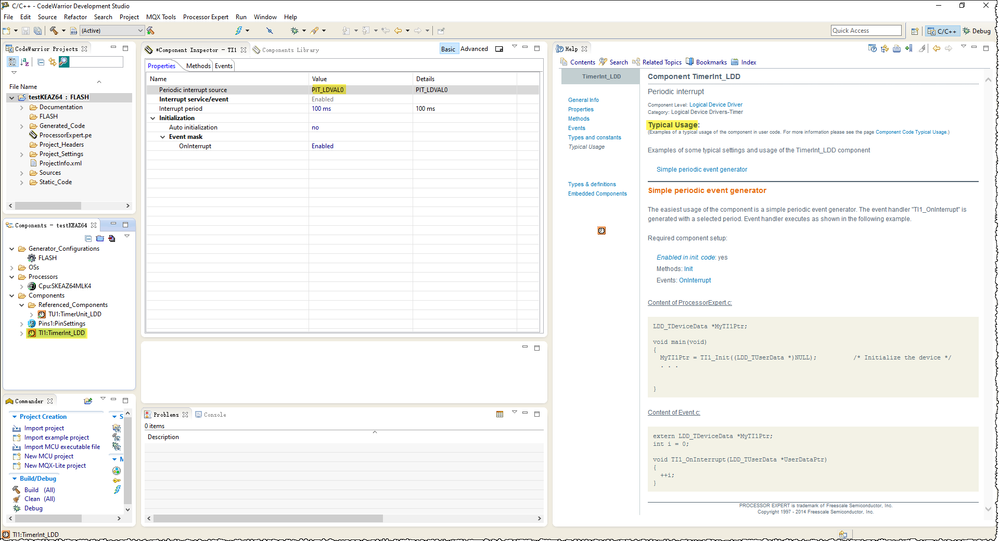Click the Build (All) link in Commander
Viewport: 999px width, 541px height.
pos(40,490)
